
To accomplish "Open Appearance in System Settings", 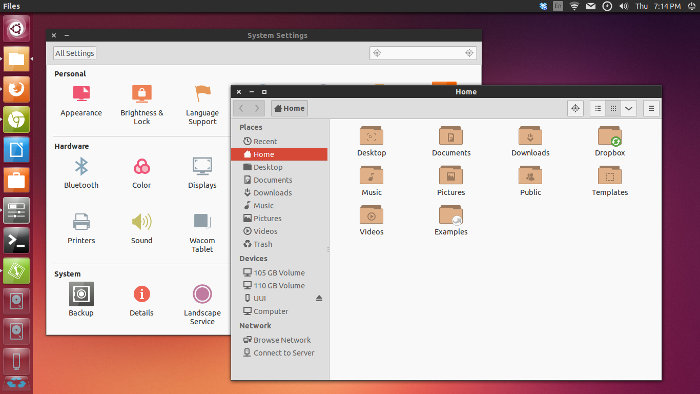I will pos(81,101).
